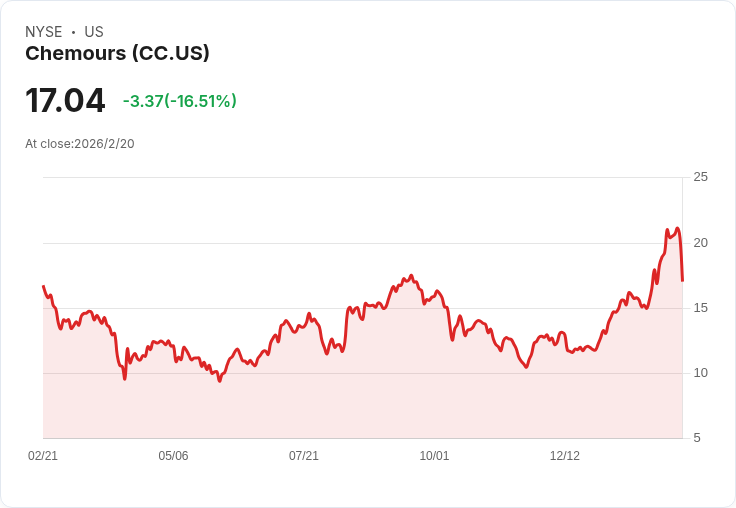This screenshot has height=508, width=736.
Task: Select the 10/01 date on x-axis
Action: [x=434, y=456]
